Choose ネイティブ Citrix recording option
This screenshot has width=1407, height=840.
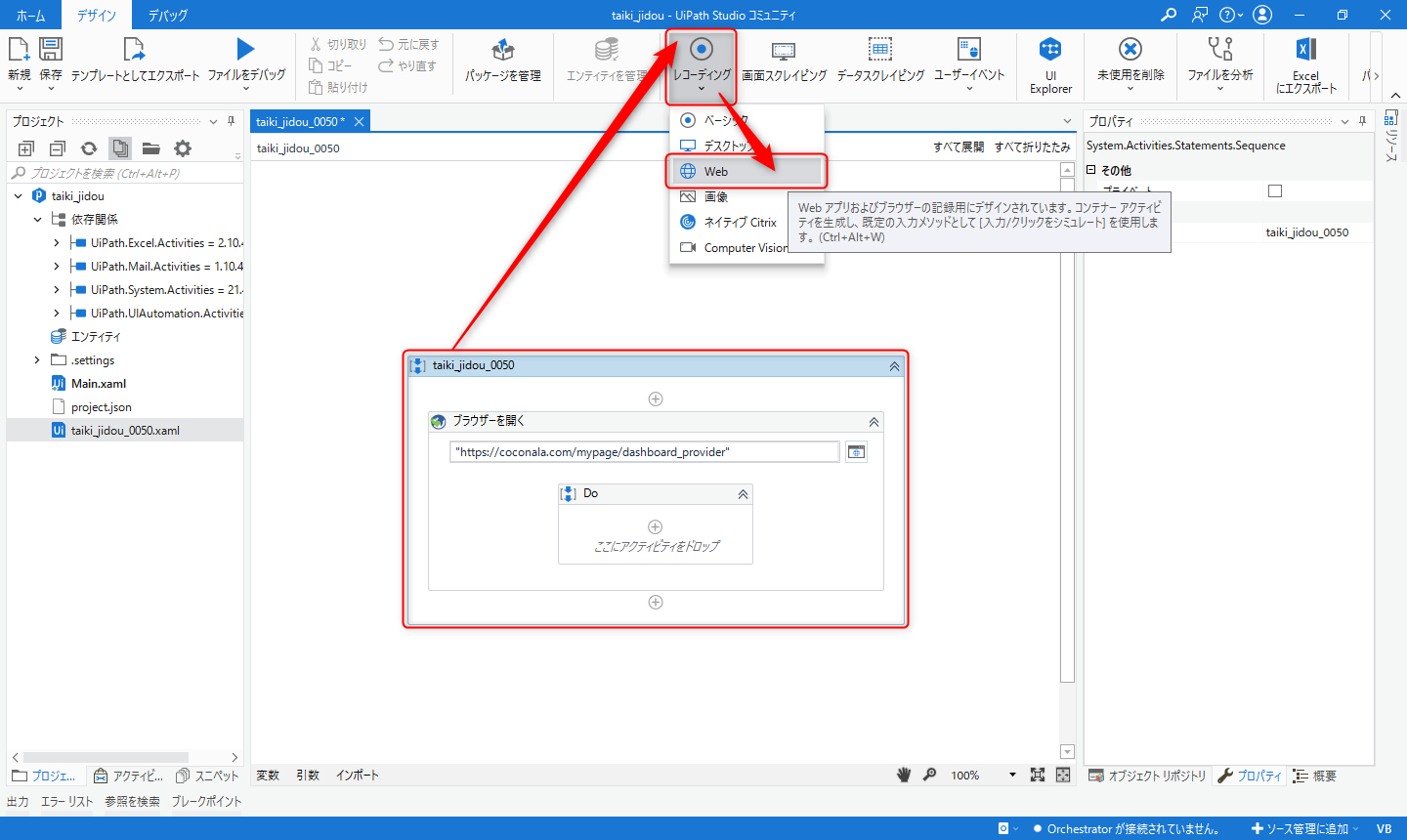click(x=747, y=222)
